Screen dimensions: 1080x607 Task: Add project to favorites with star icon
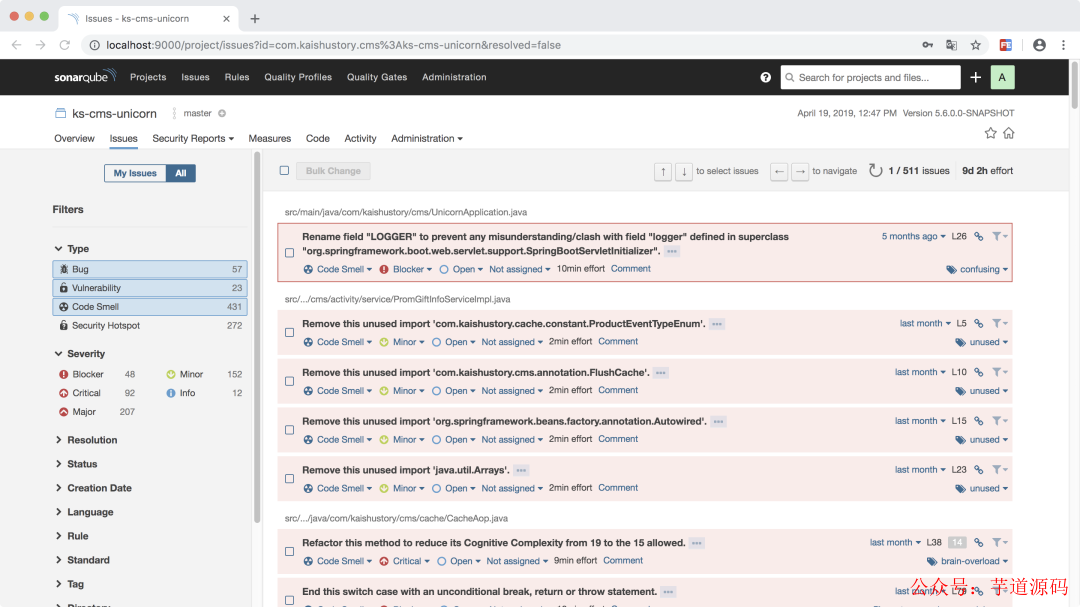[x=990, y=133]
